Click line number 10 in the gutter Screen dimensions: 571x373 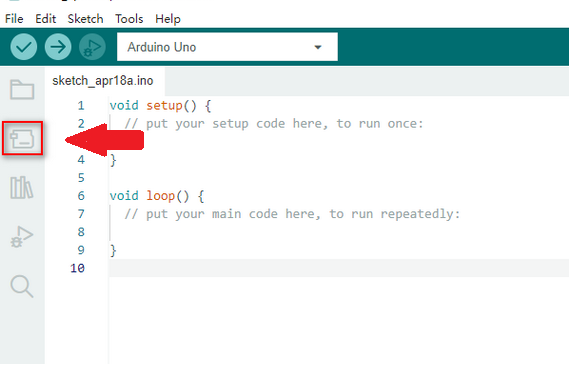coord(77,268)
